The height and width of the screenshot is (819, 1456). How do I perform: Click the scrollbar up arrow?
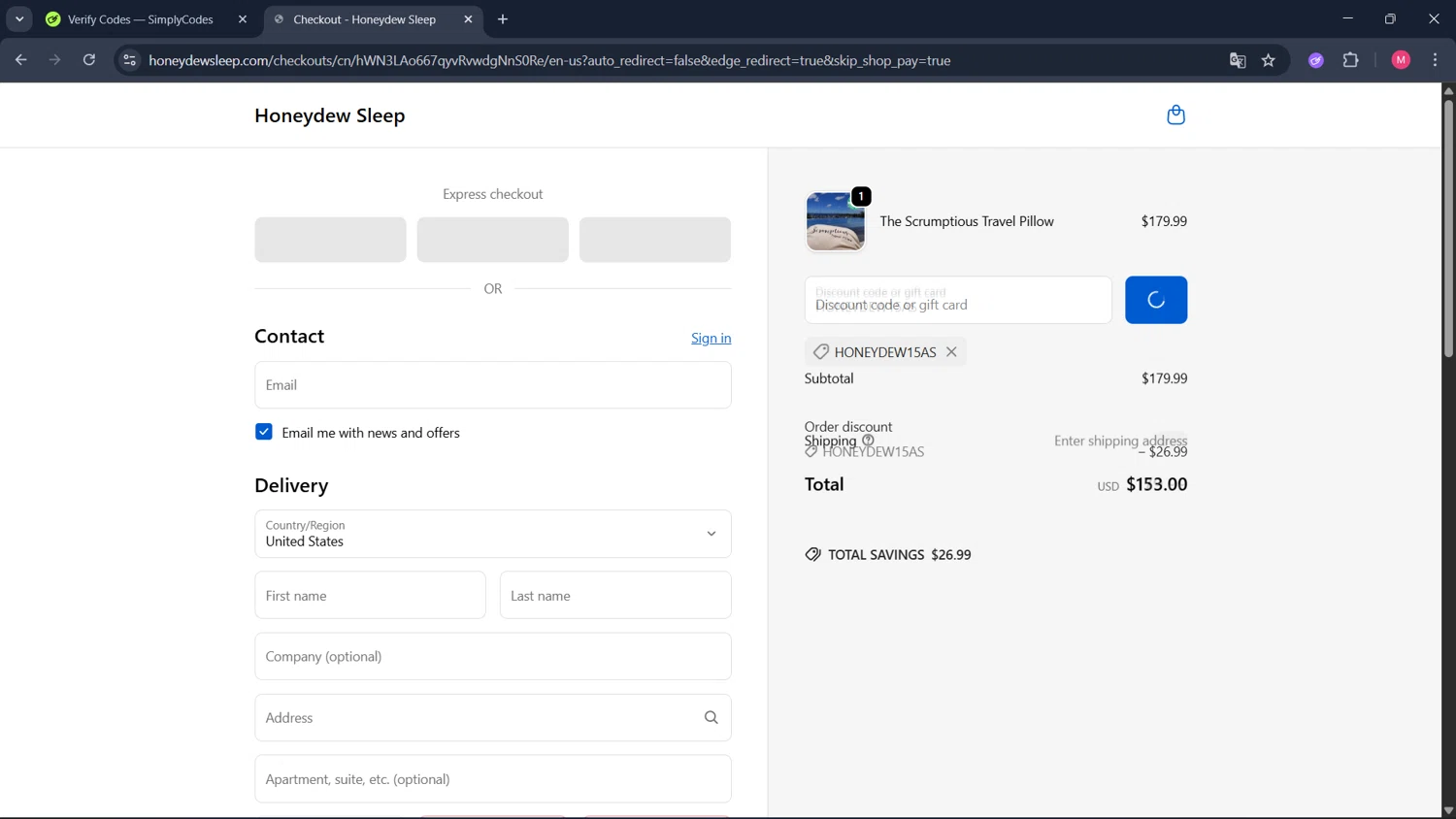tap(1448, 90)
